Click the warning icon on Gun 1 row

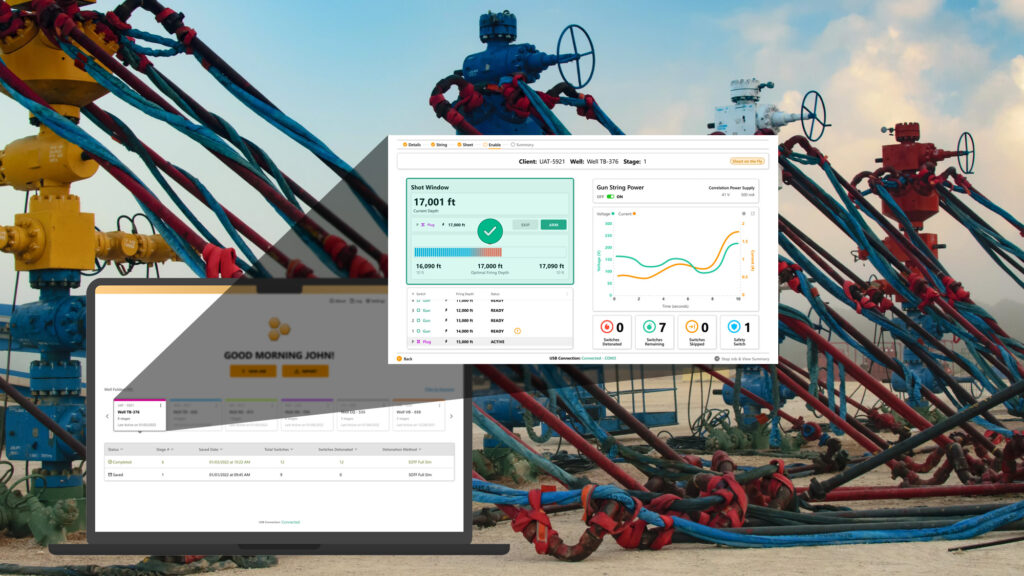coord(517,330)
